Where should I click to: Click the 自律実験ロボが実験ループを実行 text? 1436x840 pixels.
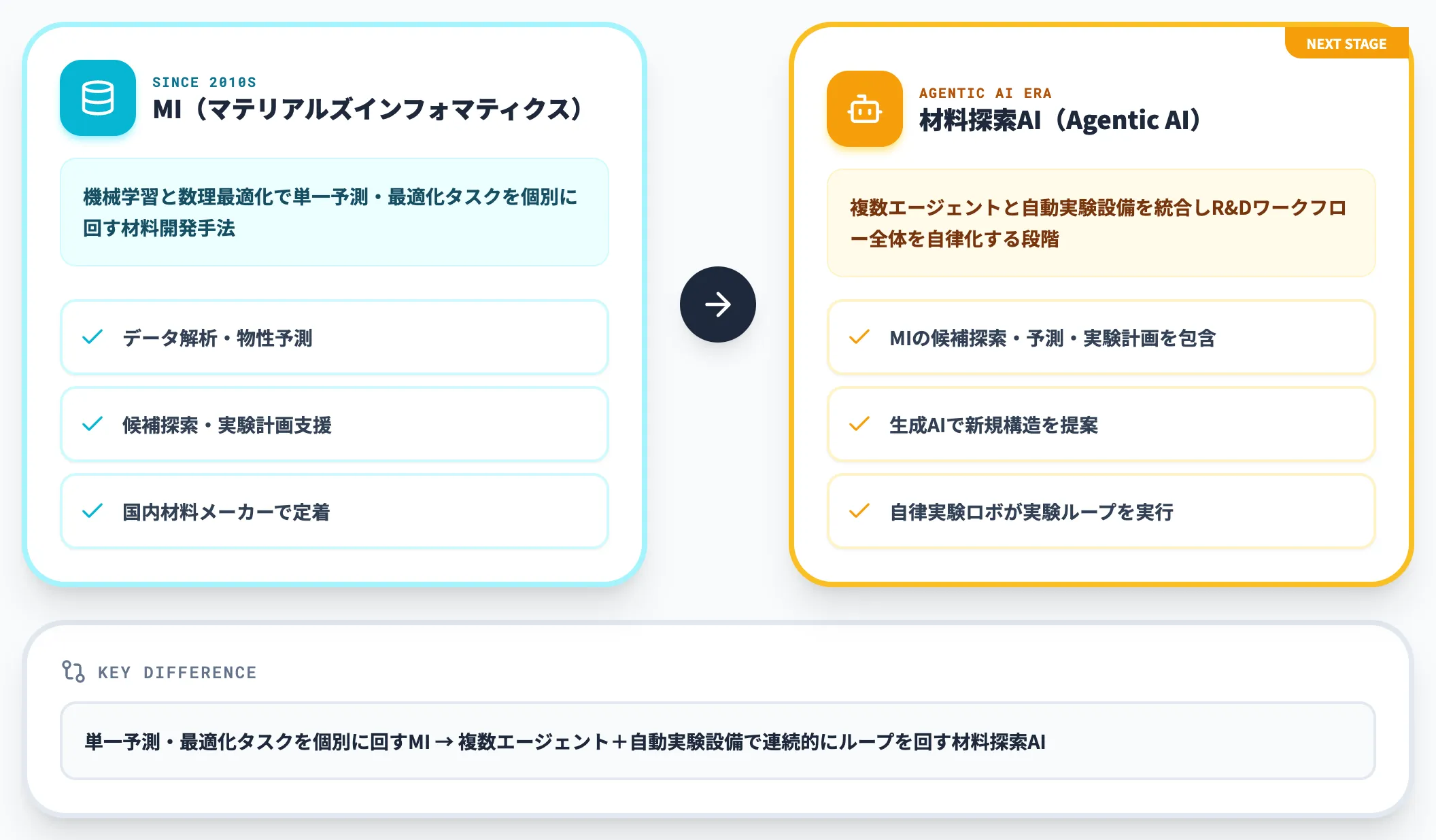pos(1031,512)
